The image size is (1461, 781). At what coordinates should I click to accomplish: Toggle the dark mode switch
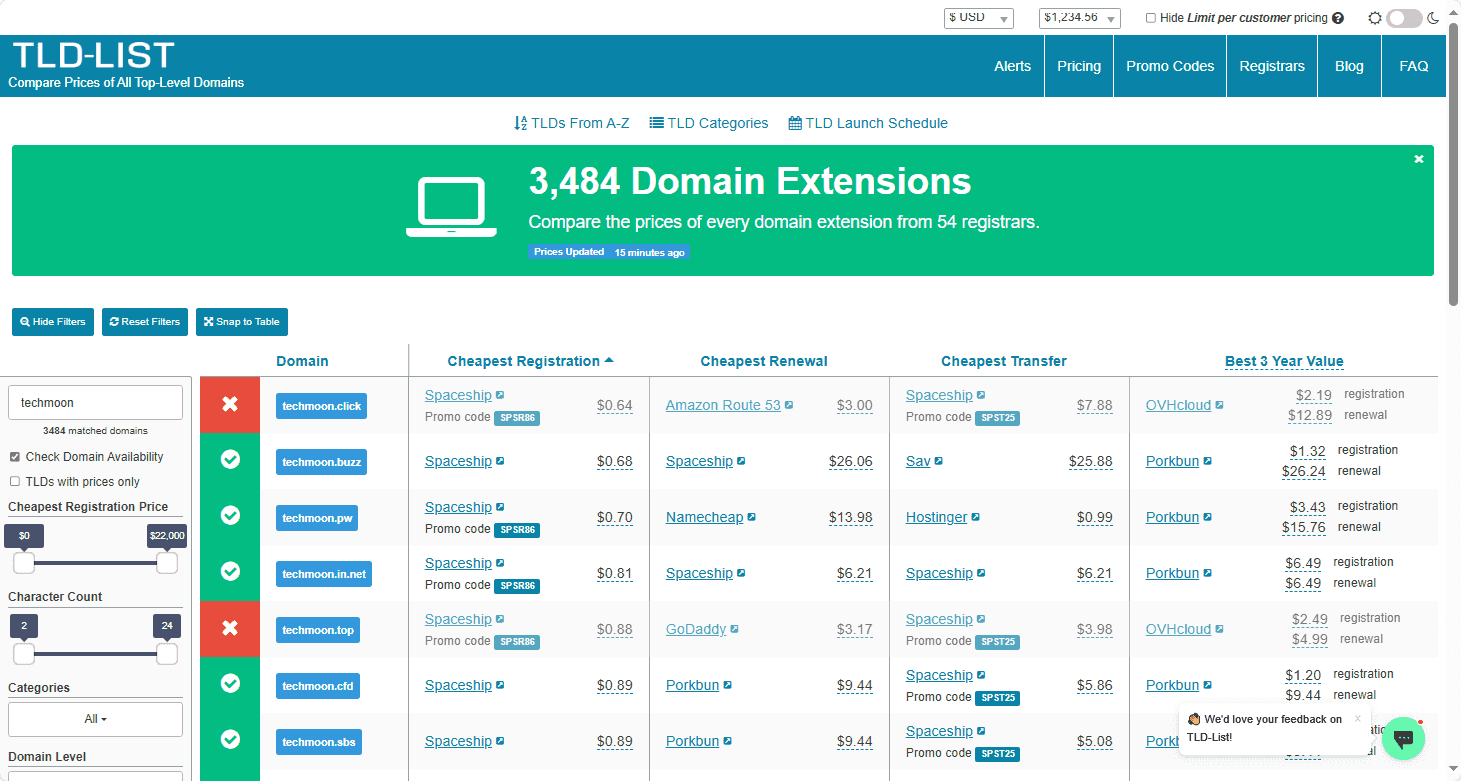coord(1404,18)
